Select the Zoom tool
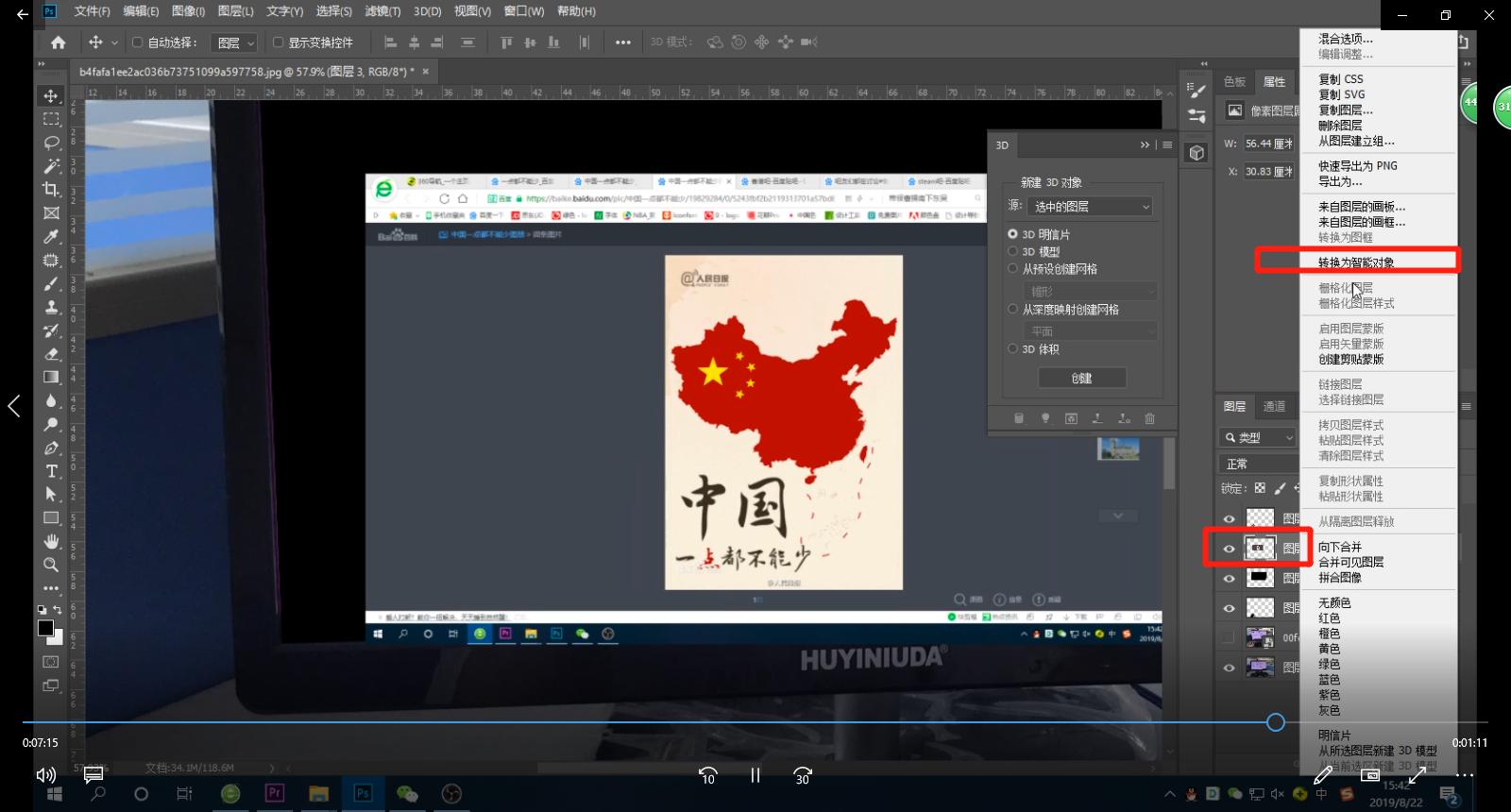 tap(51, 565)
